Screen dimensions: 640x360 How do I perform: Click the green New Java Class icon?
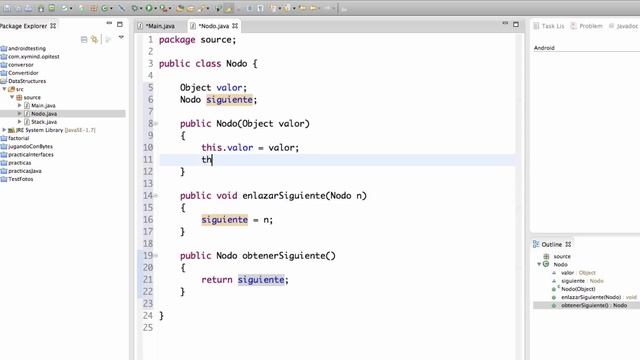pyautogui.click(x=104, y=8)
